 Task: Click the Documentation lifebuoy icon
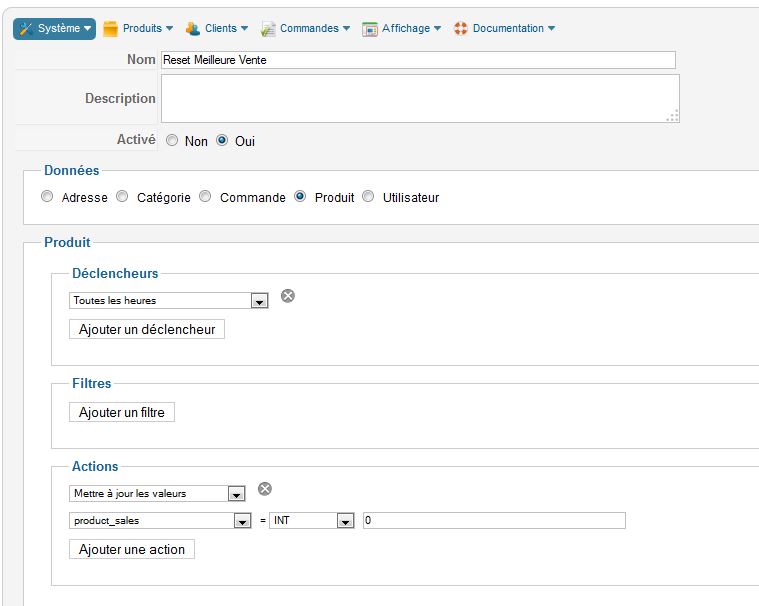461,29
